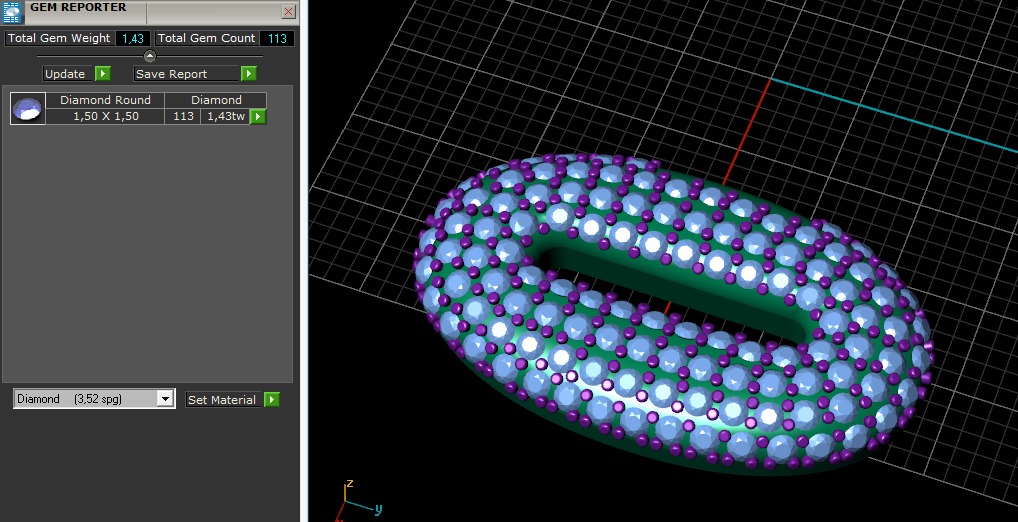Image resolution: width=1018 pixels, height=522 pixels.
Task: Click the Total Gem Count label
Action: 206,38
